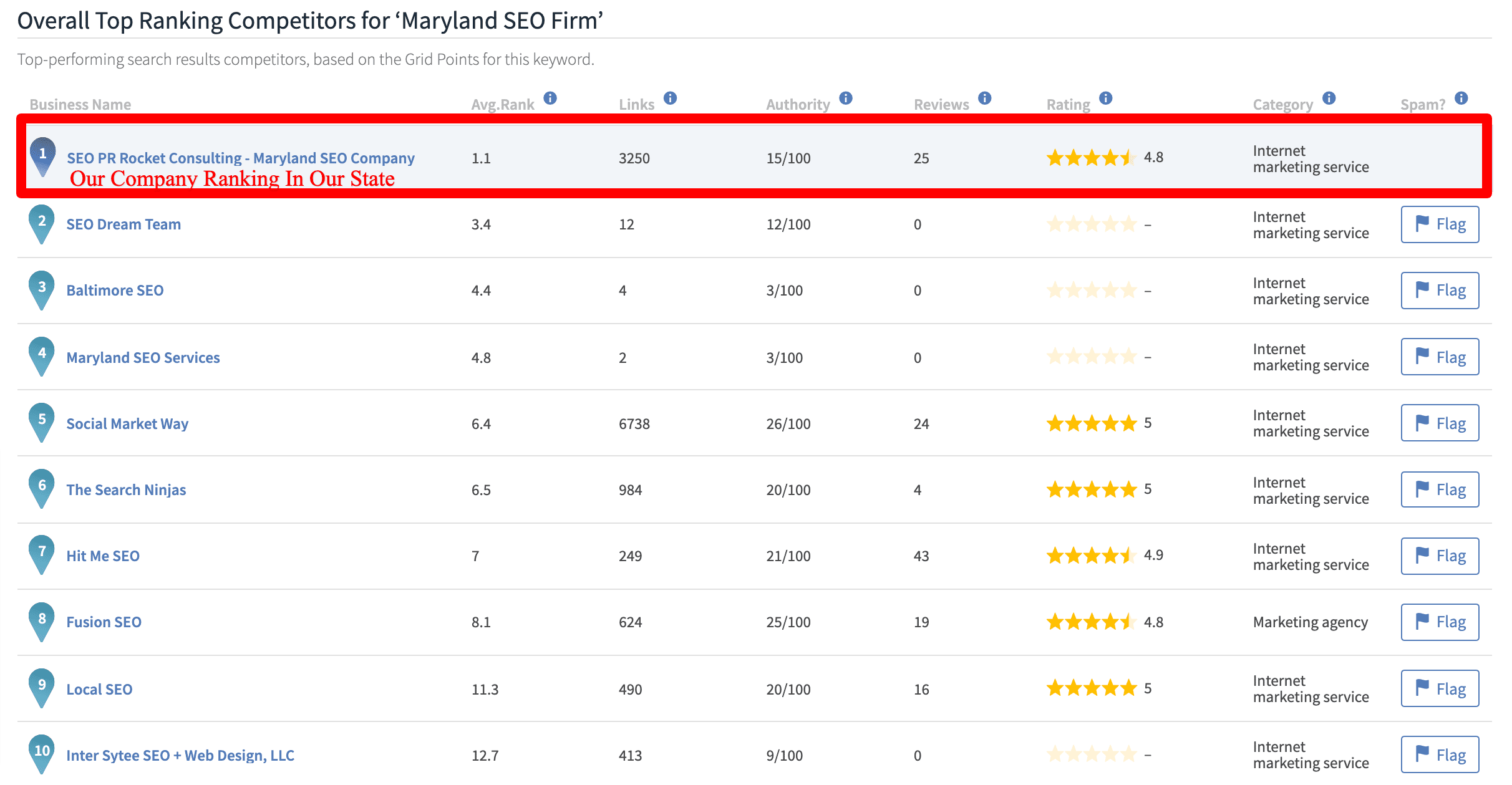Click reviews count 43 for Hit Me SEO

pyautogui.click(x=921, y=556)
